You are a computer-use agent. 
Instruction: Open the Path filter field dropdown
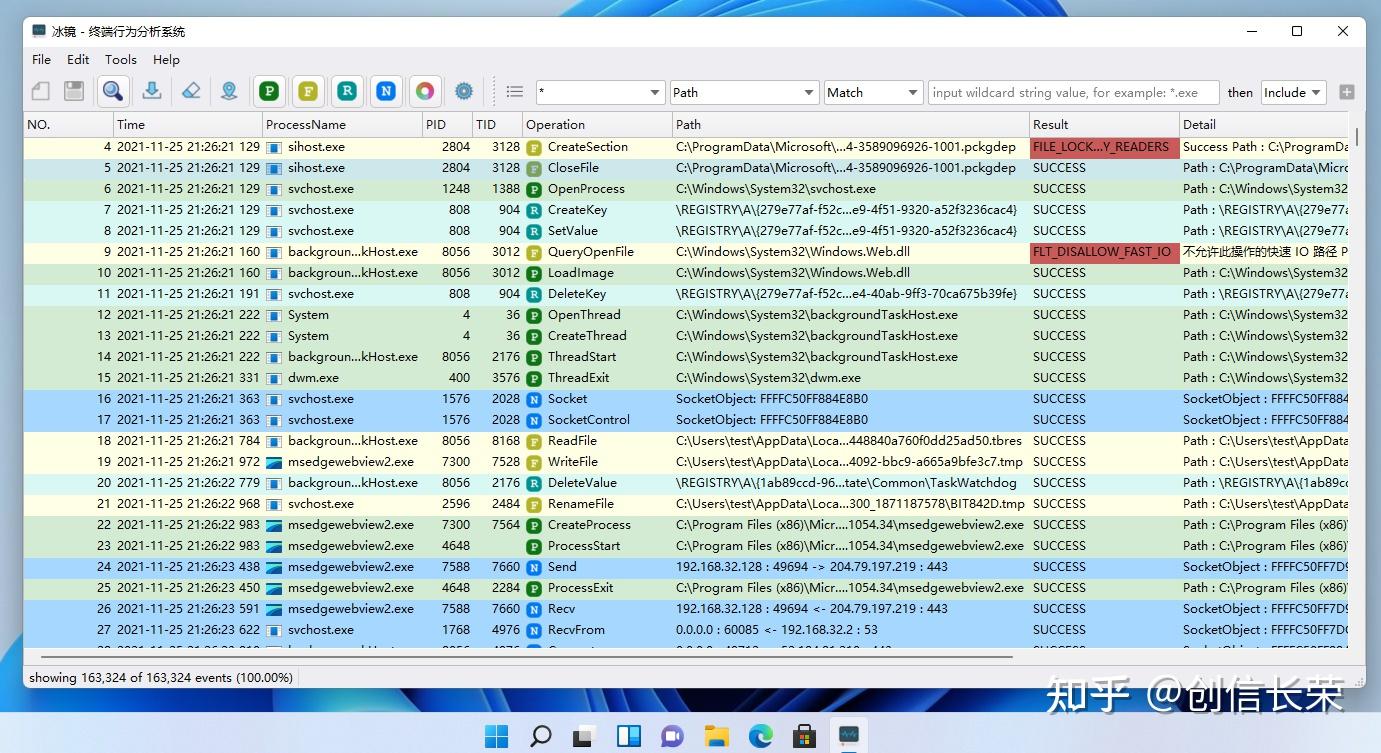tap(744, 92)
